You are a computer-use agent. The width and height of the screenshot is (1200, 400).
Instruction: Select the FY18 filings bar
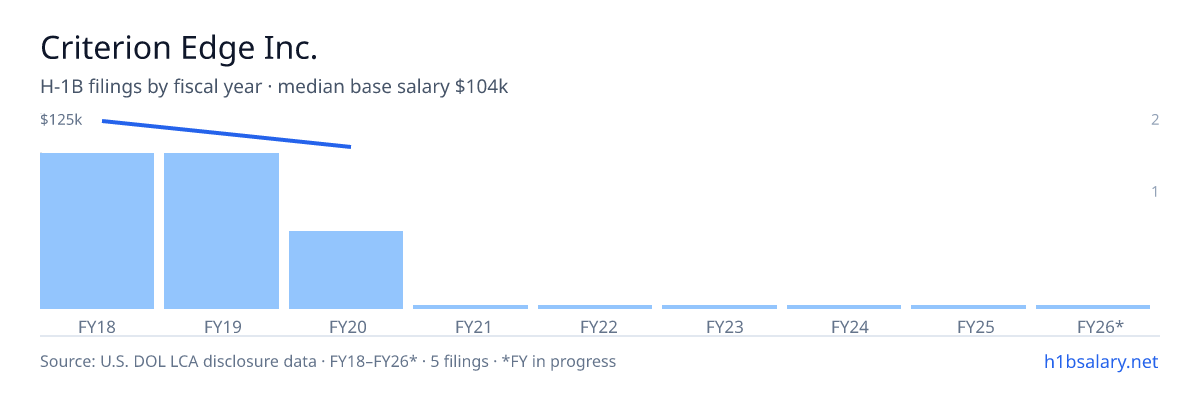click(97, 231)
